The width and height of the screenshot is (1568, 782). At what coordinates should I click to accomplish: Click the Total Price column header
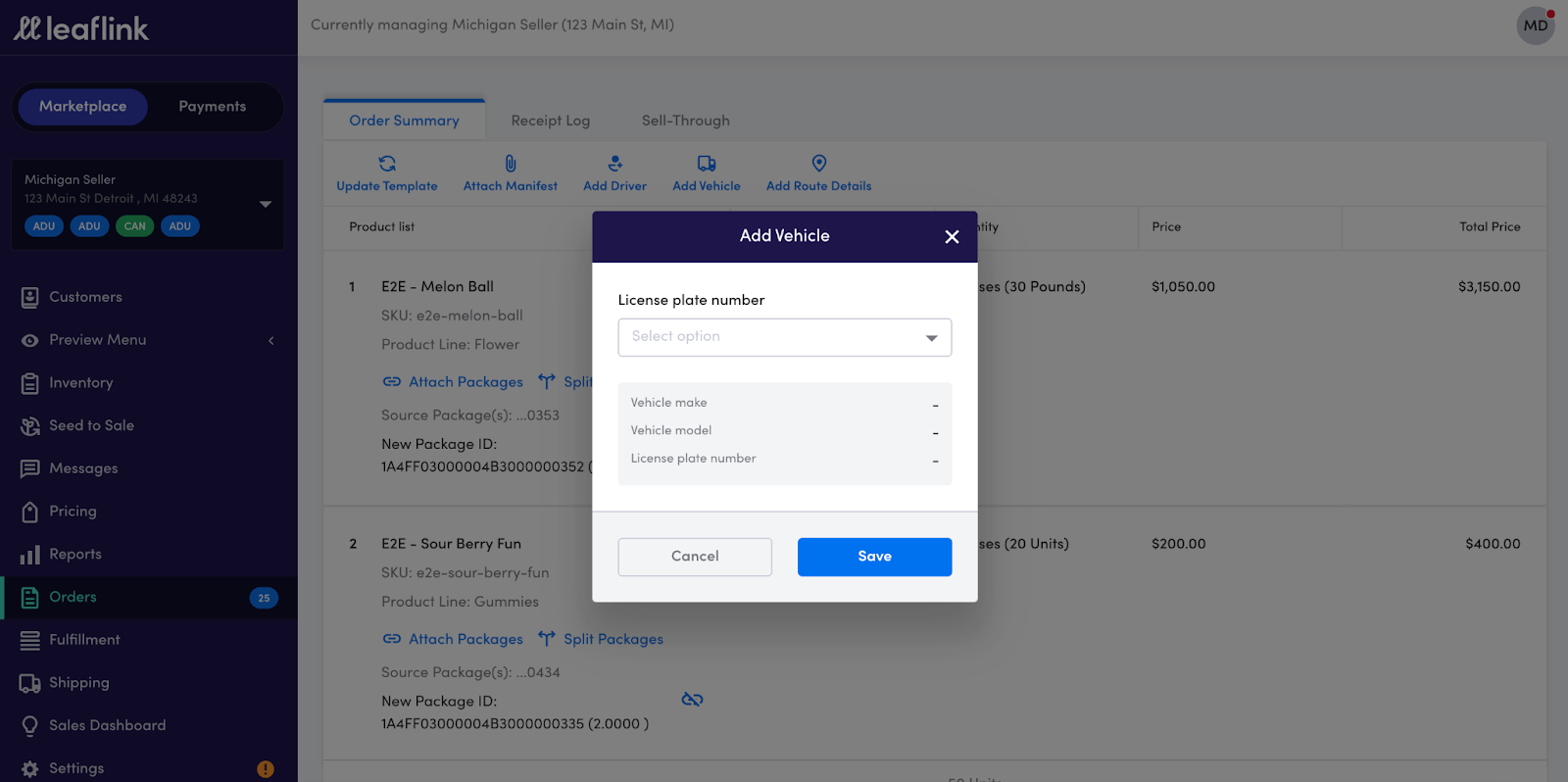(x=1490, y=227)
